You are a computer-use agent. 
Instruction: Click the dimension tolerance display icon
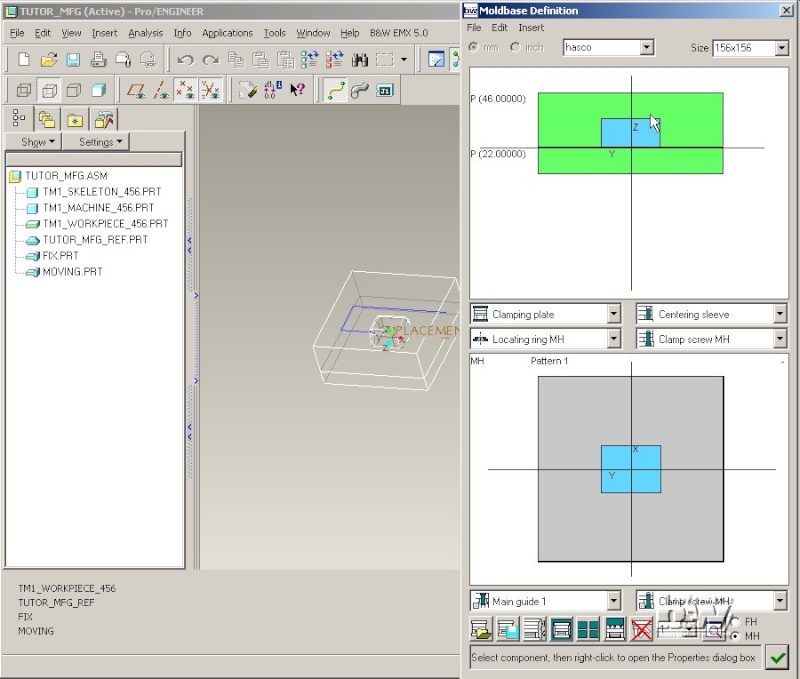click(272, 91)
